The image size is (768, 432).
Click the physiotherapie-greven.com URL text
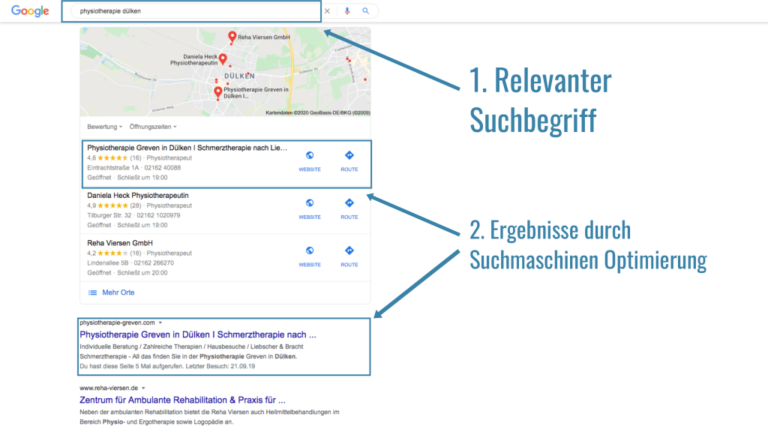tap(117, 323)
